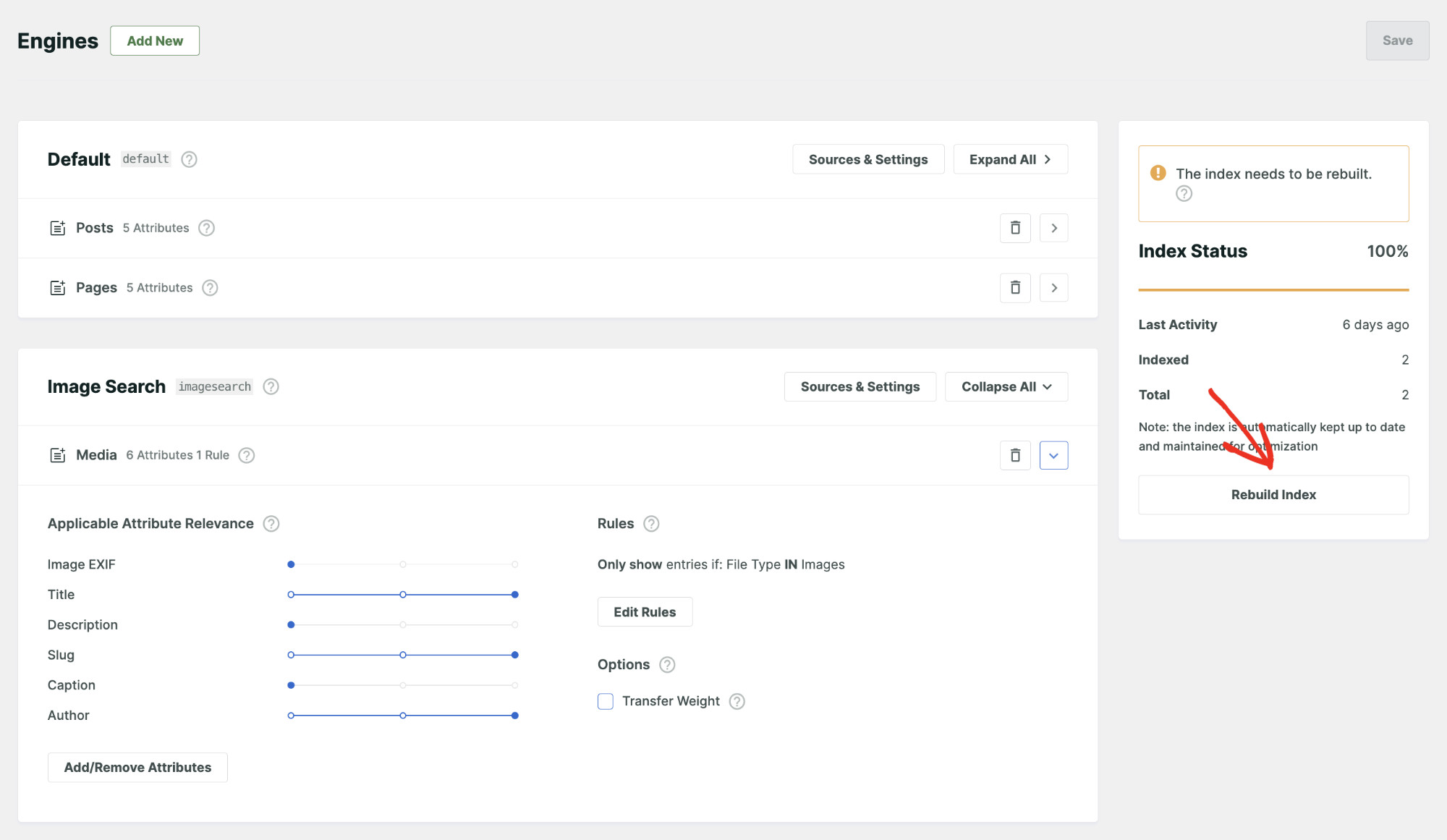Click Add/Remove Attributes button
The image size is (1447, 840).
point(138,767)
